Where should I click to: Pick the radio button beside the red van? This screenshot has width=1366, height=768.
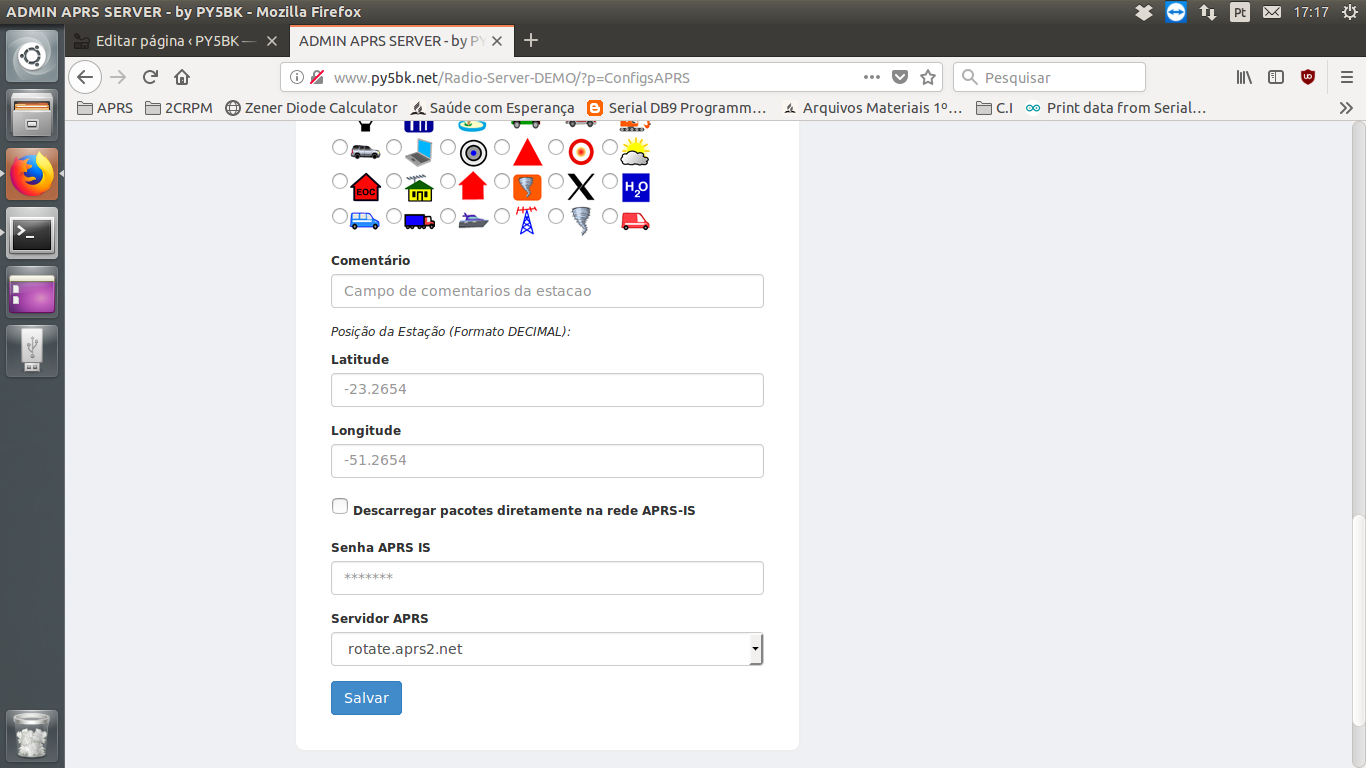click(610, 215)
